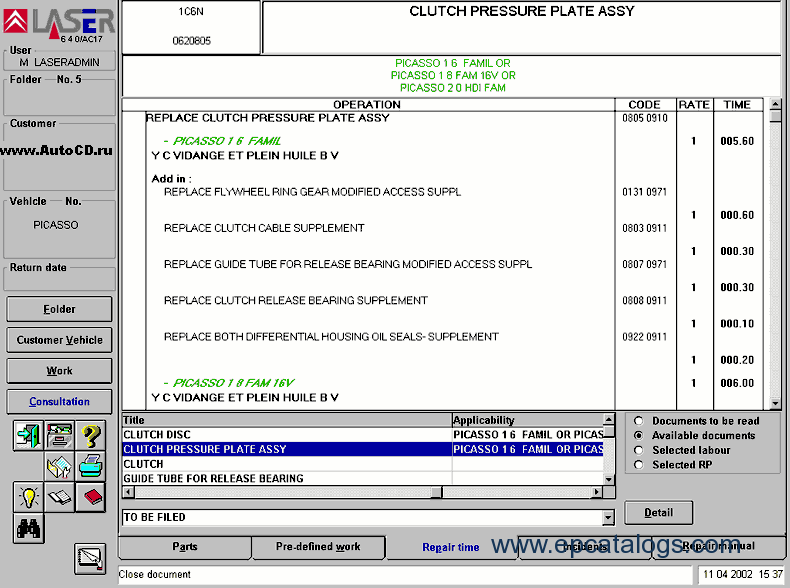Expand the 'TO BE FILED' dropdown
Viewport: 790px width, 588px height.
point(609,518)
